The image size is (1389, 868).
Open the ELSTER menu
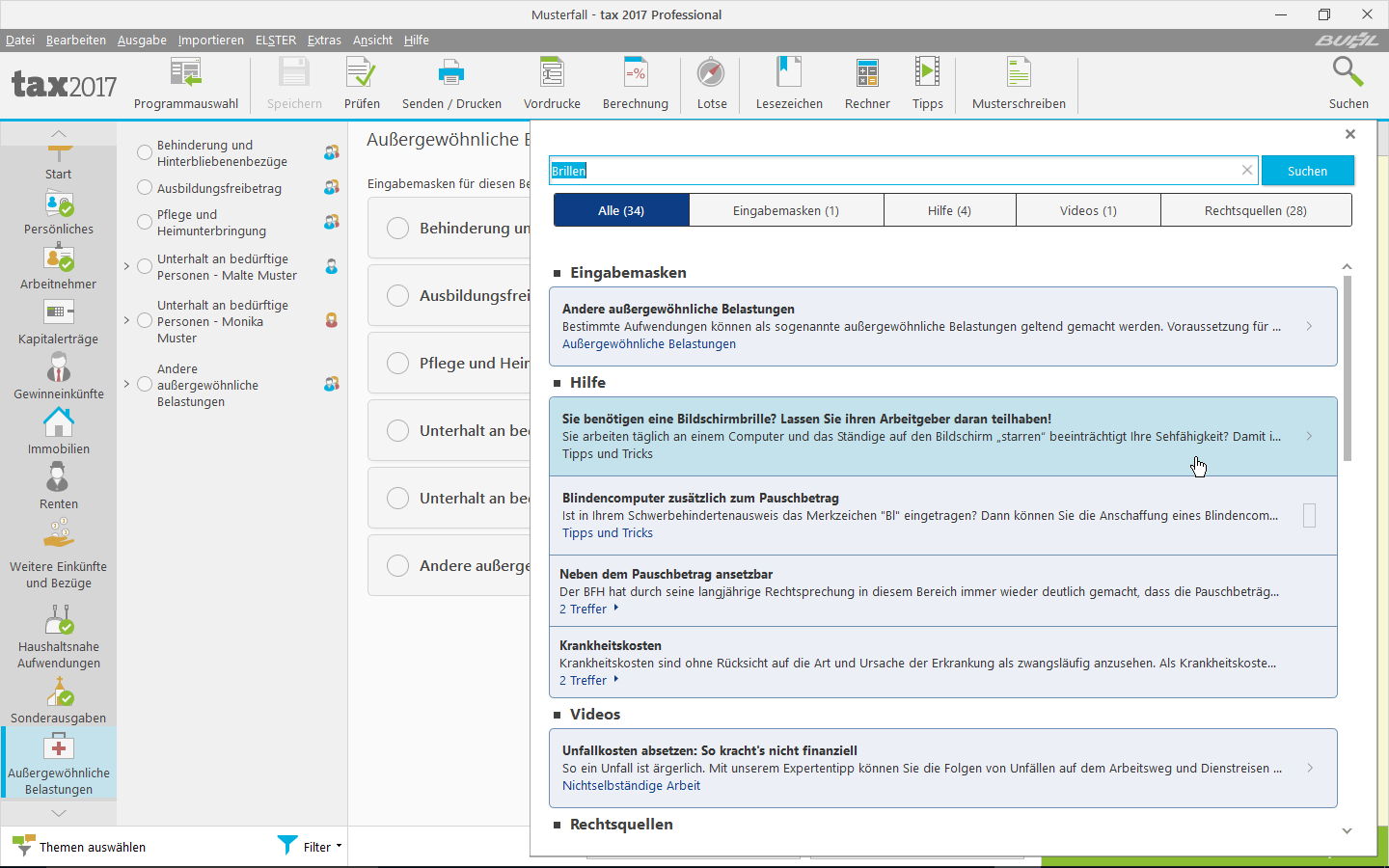275,40
